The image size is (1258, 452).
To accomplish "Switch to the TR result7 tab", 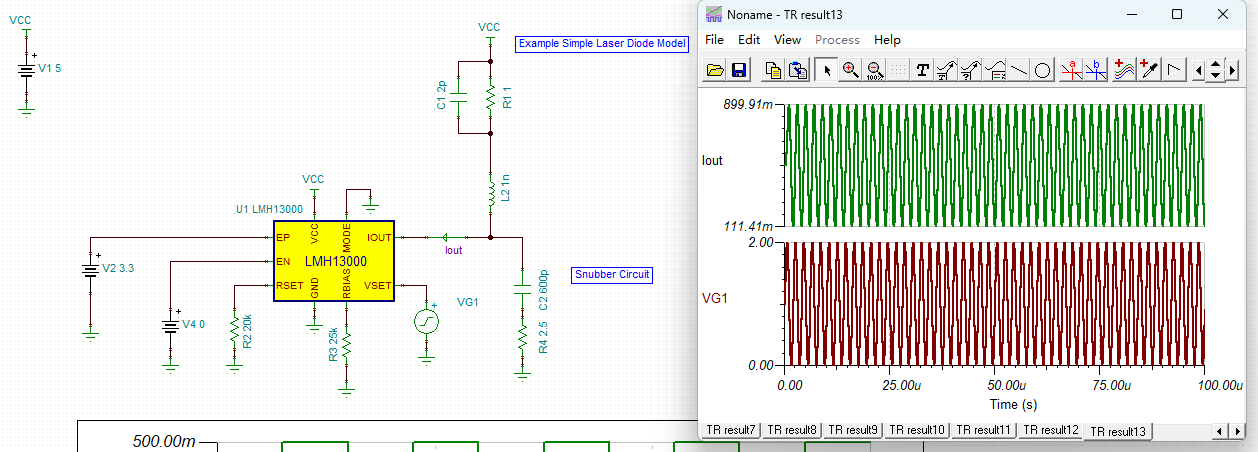I will (x=730, y=430).
